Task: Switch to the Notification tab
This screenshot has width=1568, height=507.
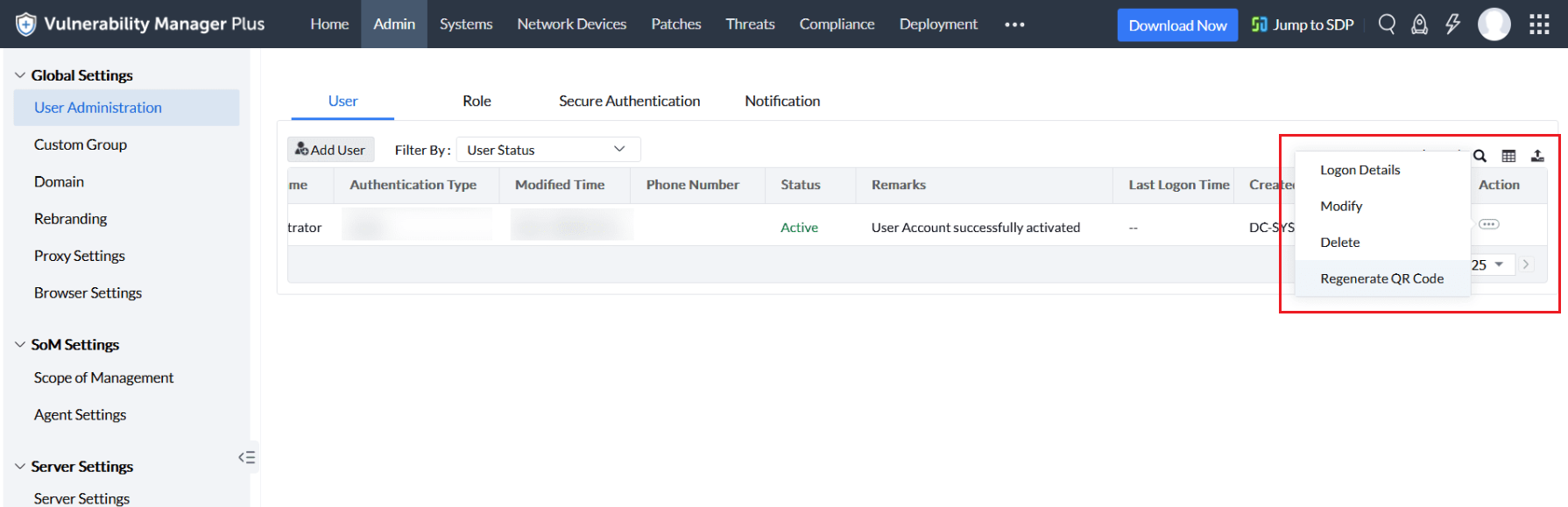Action: (x=782, y=101)
